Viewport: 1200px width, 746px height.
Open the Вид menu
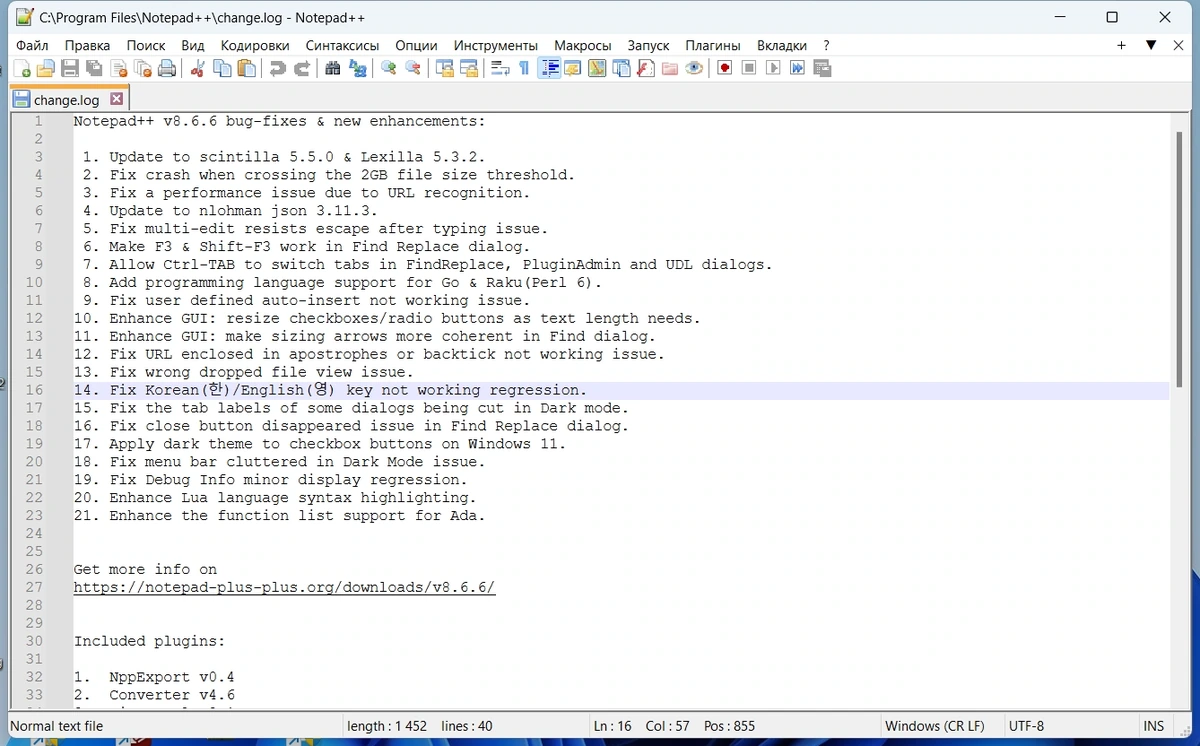point(193,45)
